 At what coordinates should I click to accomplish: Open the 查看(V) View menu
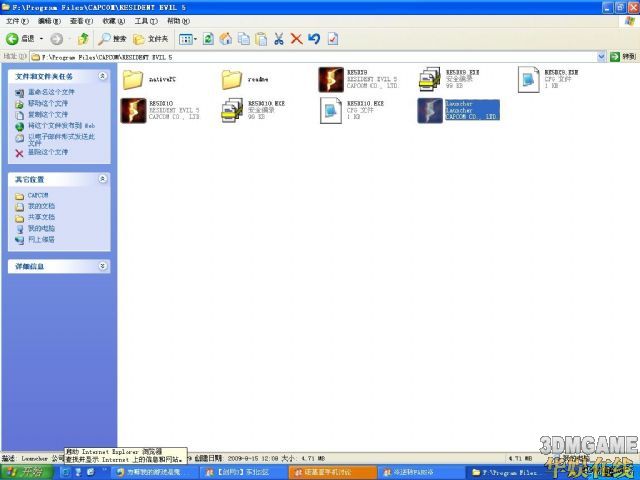coord(81,20)
